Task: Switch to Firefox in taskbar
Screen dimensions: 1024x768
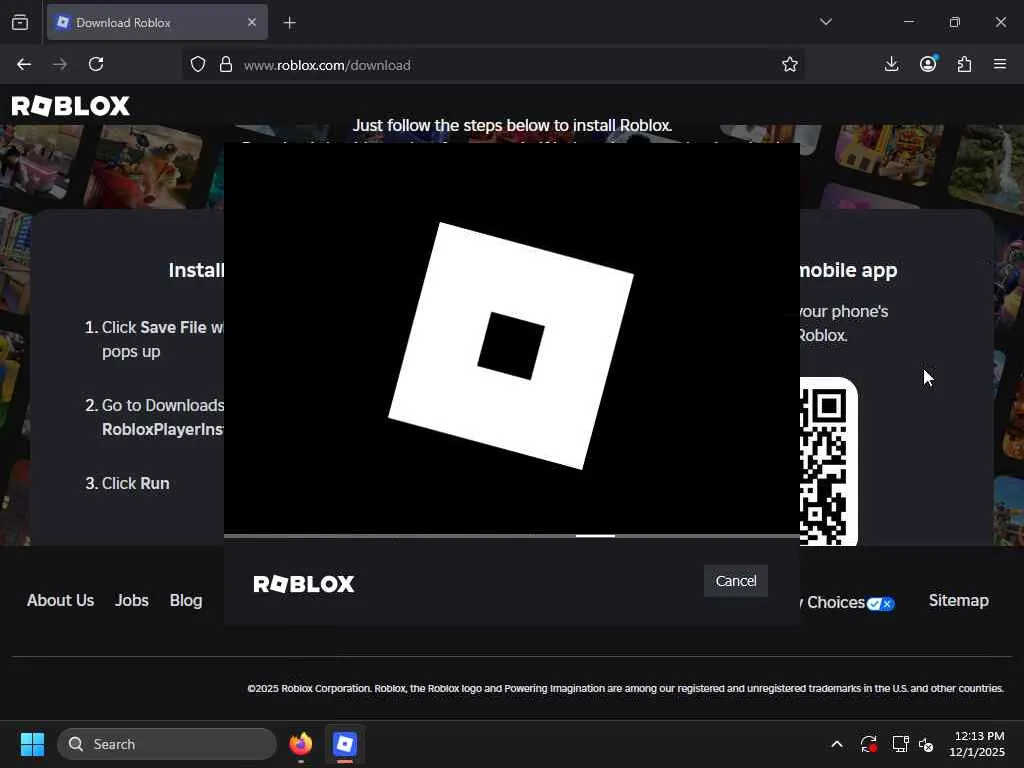Action: click(x=300, y=744)
